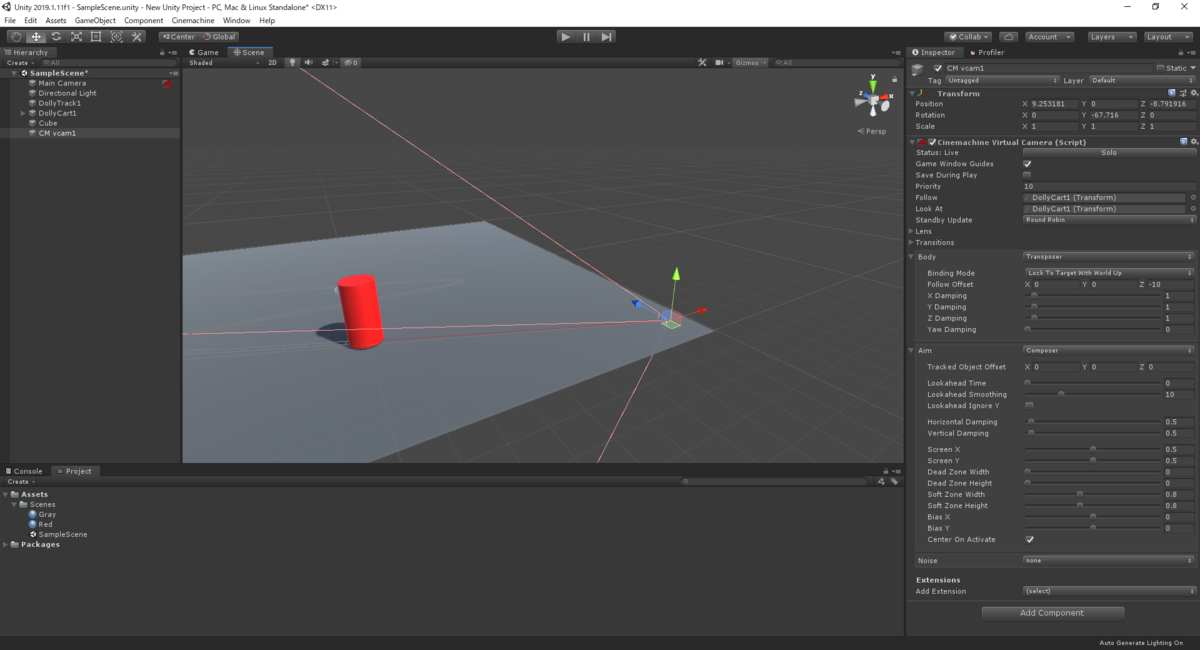Toggle scene effects image icon
Image resolution: width=1200 pixels, height=650 pixels.
pos(326,62)
